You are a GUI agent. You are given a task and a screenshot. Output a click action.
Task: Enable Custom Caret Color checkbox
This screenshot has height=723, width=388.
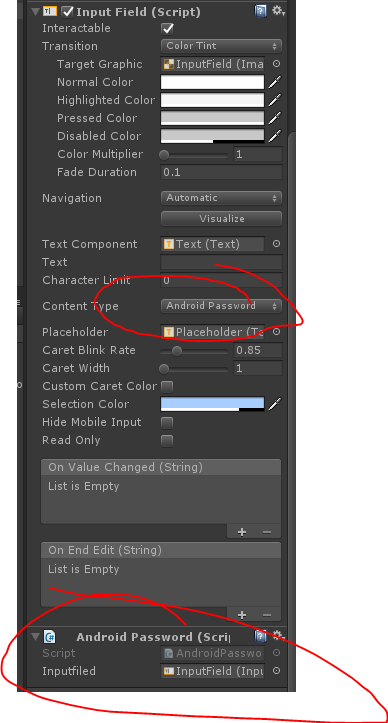[167, 386]
